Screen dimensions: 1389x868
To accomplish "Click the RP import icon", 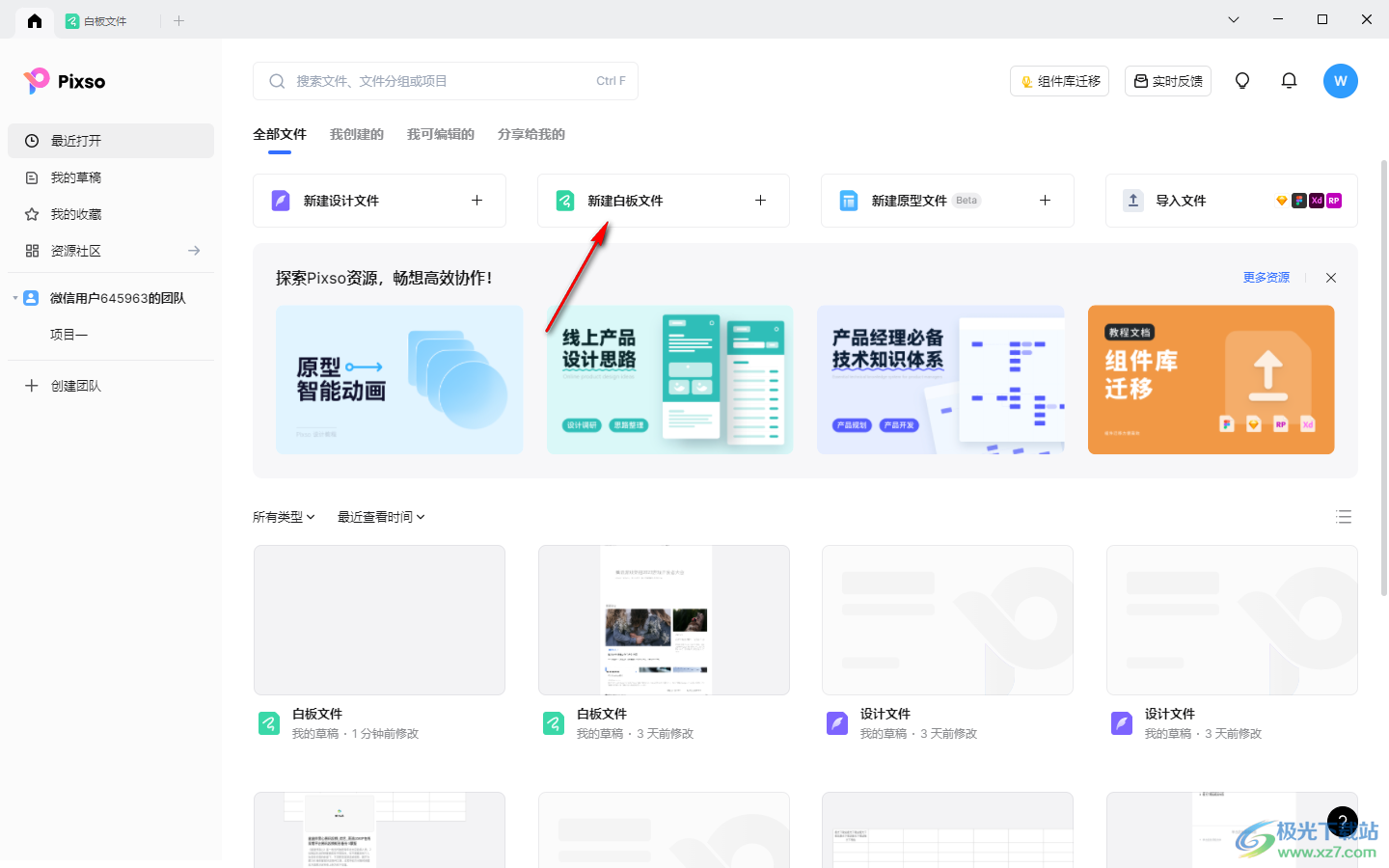I will tap(1334, 201).
